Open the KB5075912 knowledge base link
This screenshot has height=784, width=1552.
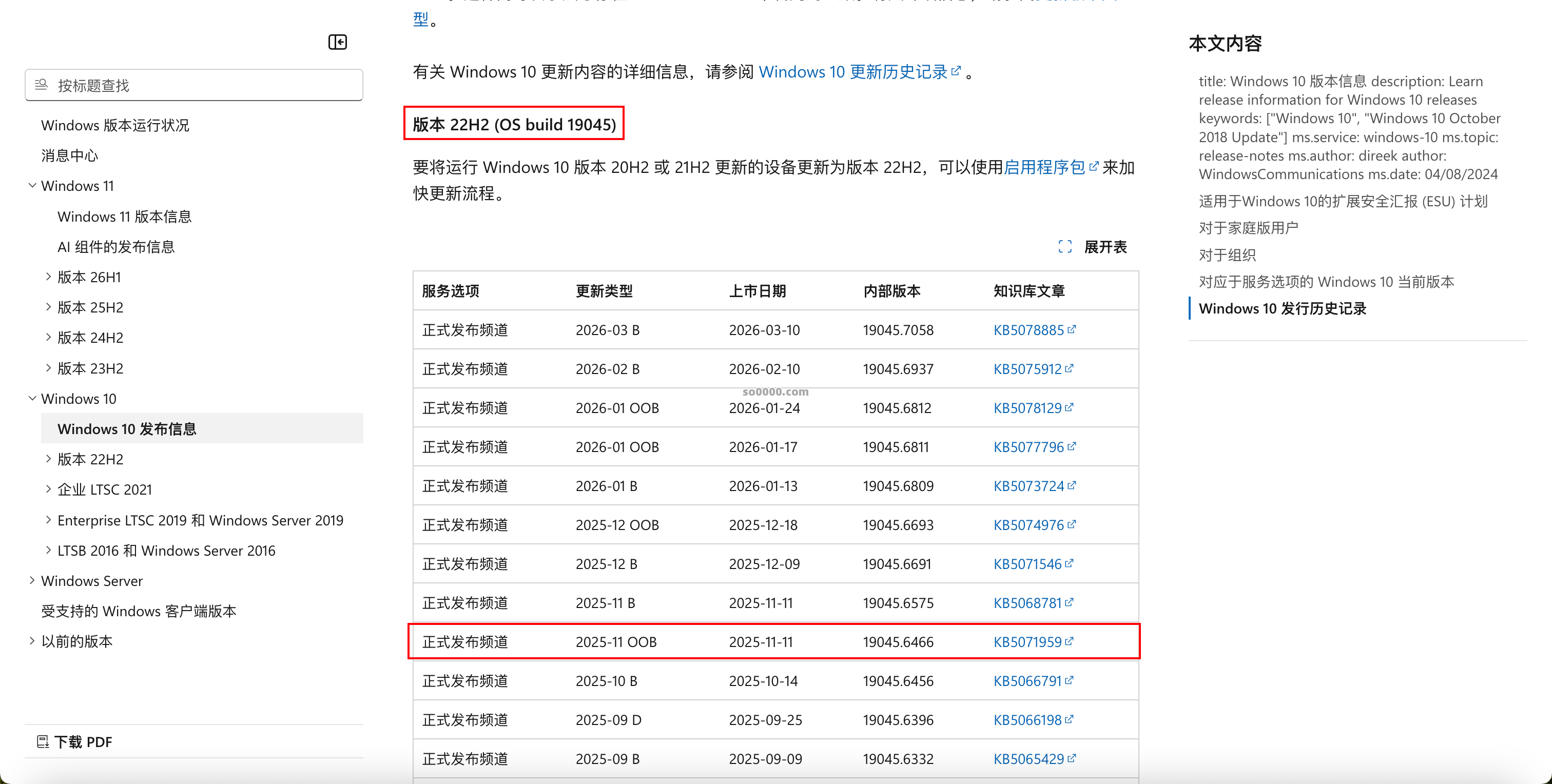(x=1027, y=368)
